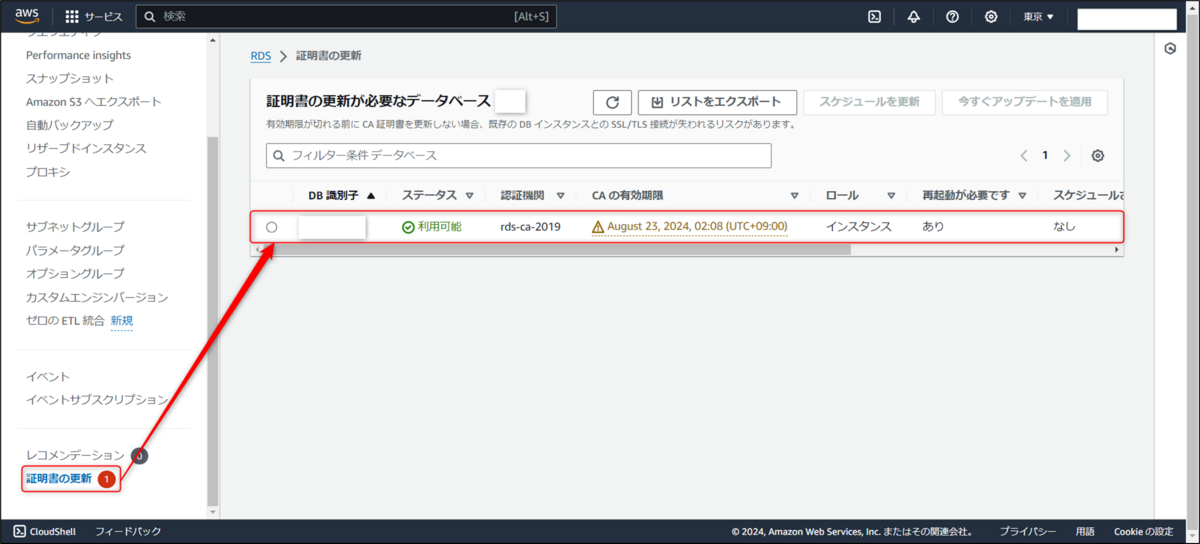Click the 利用可能 status cell
Image resolution: width=1200 pixels, height=544 pixels.
[x=432, y=227]
